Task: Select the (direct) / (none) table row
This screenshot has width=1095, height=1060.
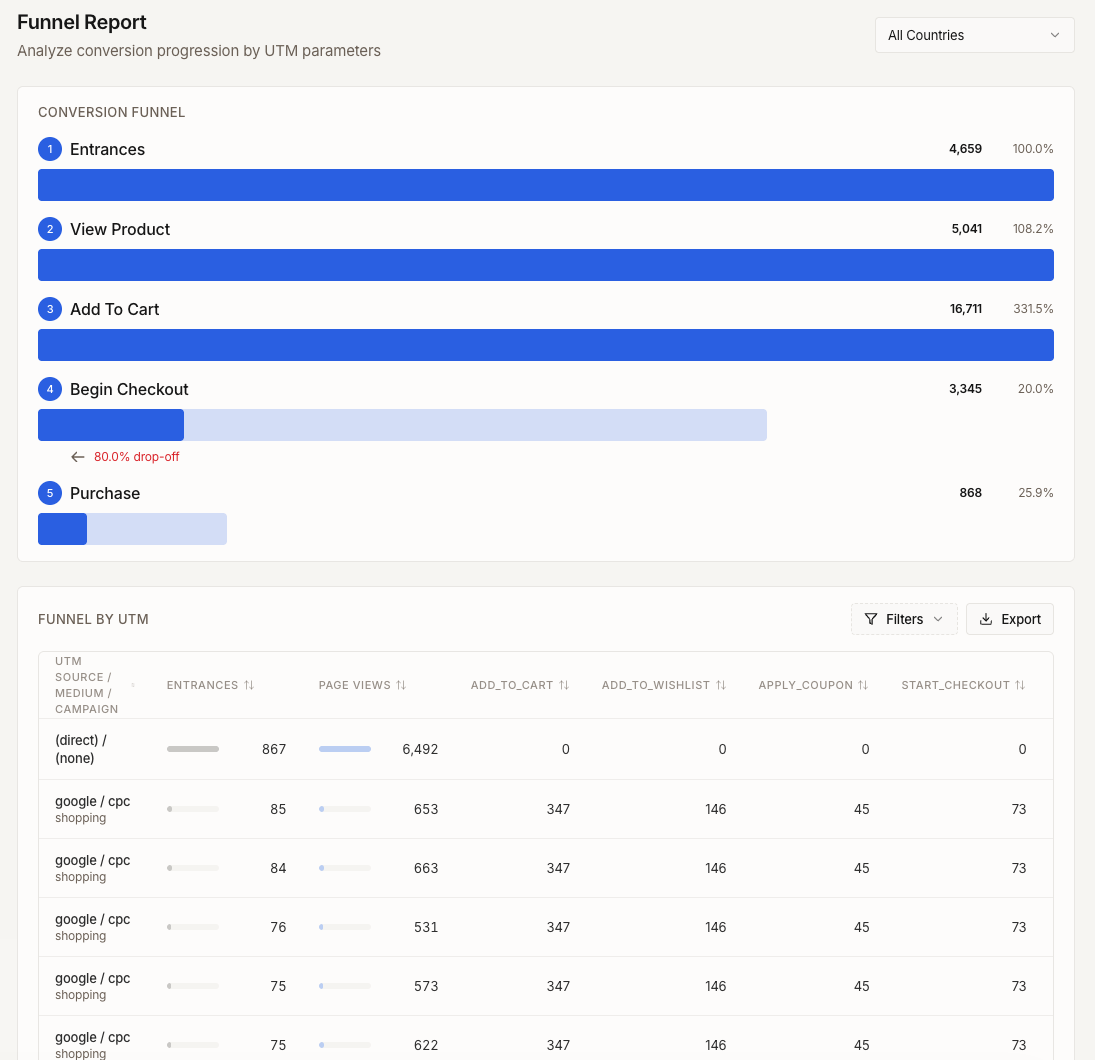Action: coord(546,749)
